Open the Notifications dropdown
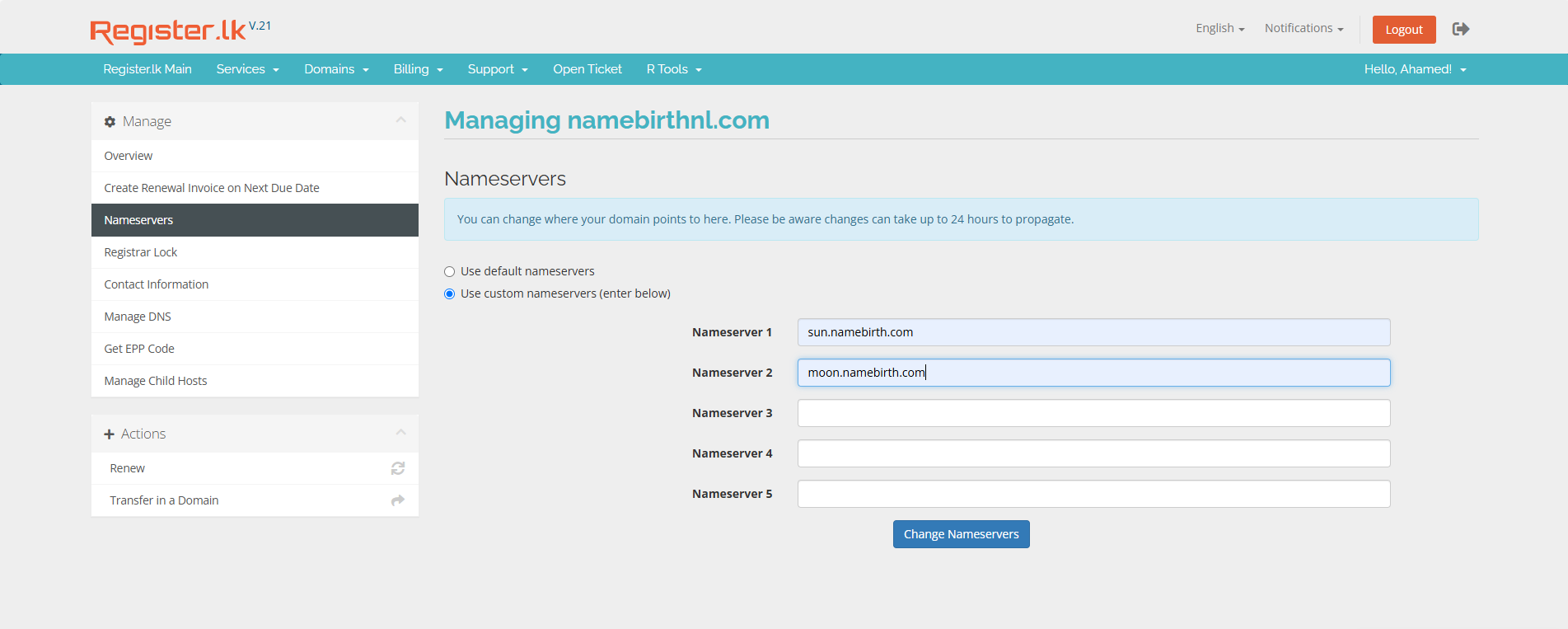 (x=1304, y=28)
